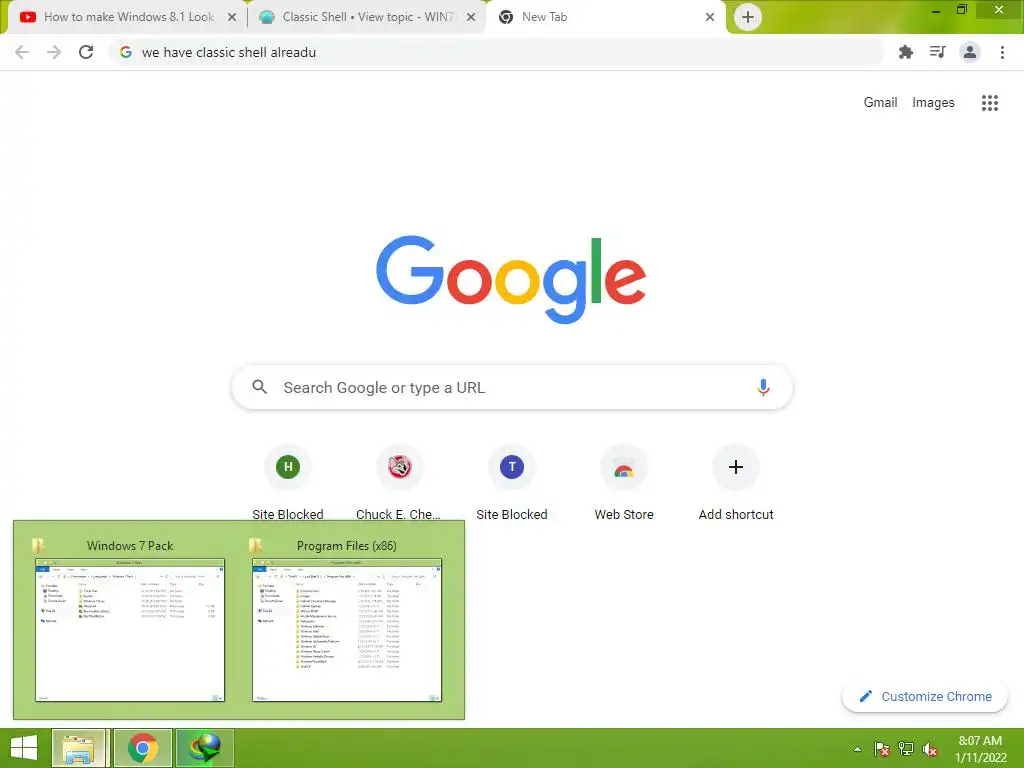Go back with the browser back arrow
The image size is (1024, 768).
[22, 52]
